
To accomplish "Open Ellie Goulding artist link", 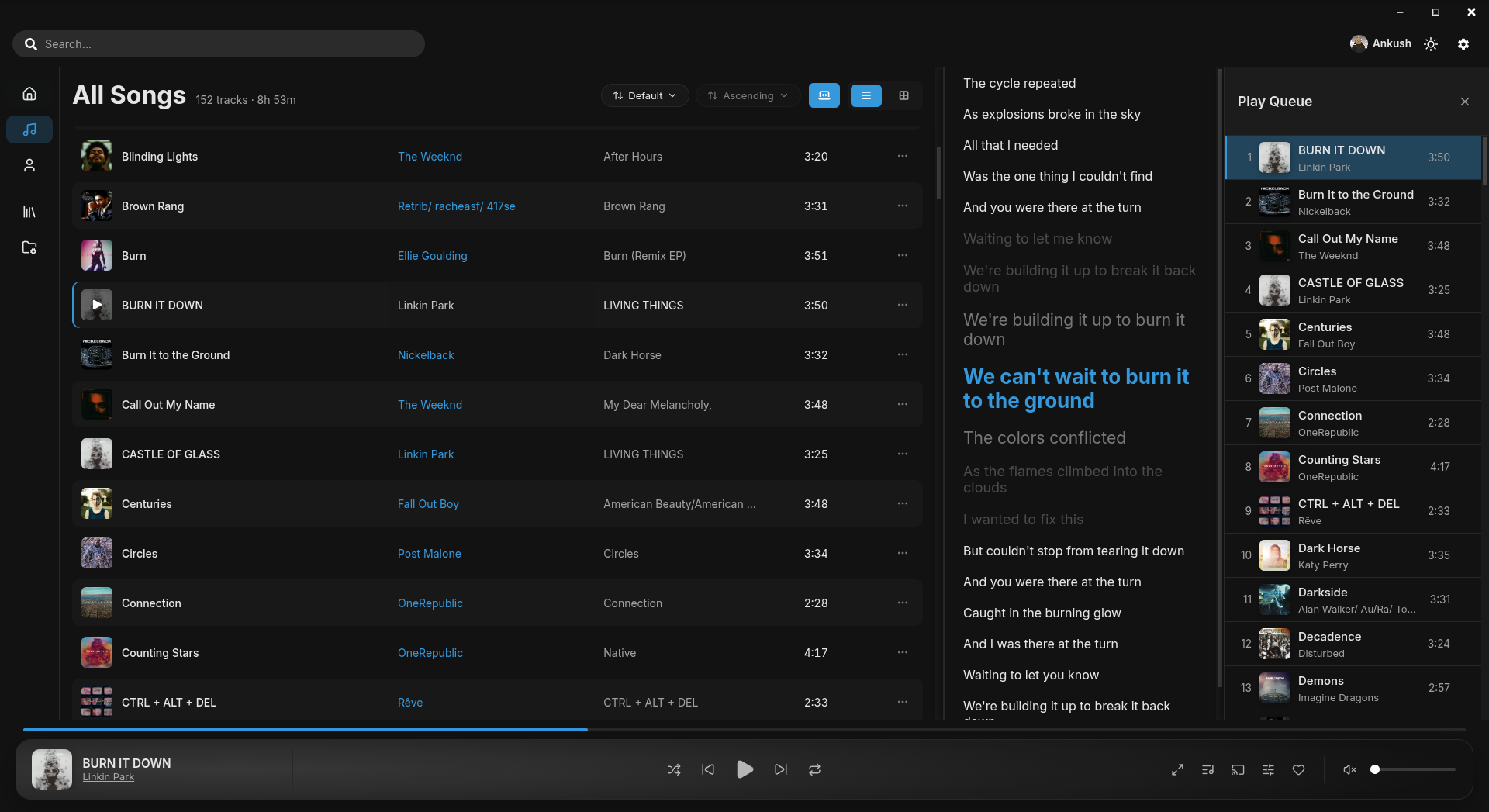I will 432,256.
